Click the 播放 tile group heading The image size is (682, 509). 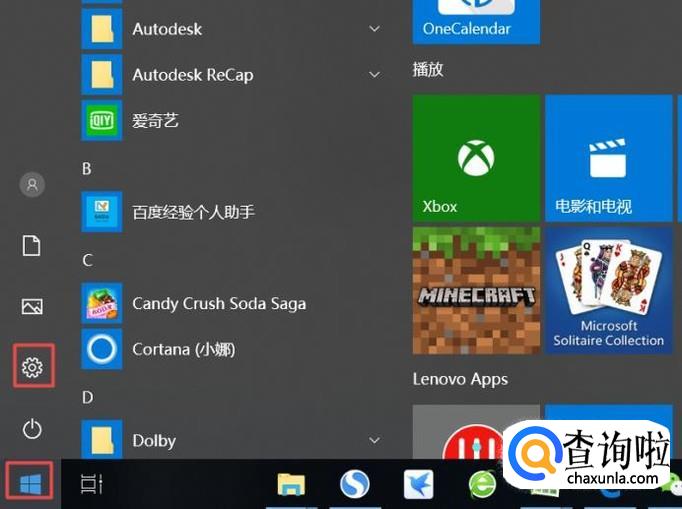point(428,70)
